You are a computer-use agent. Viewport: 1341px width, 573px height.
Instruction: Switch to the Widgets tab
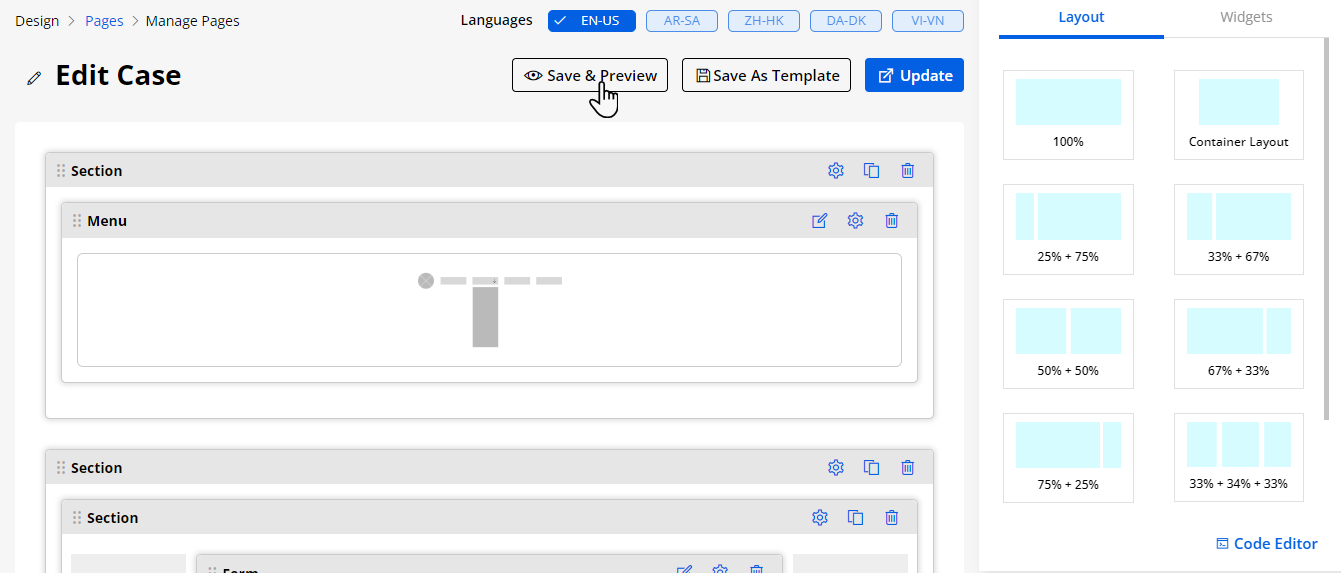pos(1246,18)
